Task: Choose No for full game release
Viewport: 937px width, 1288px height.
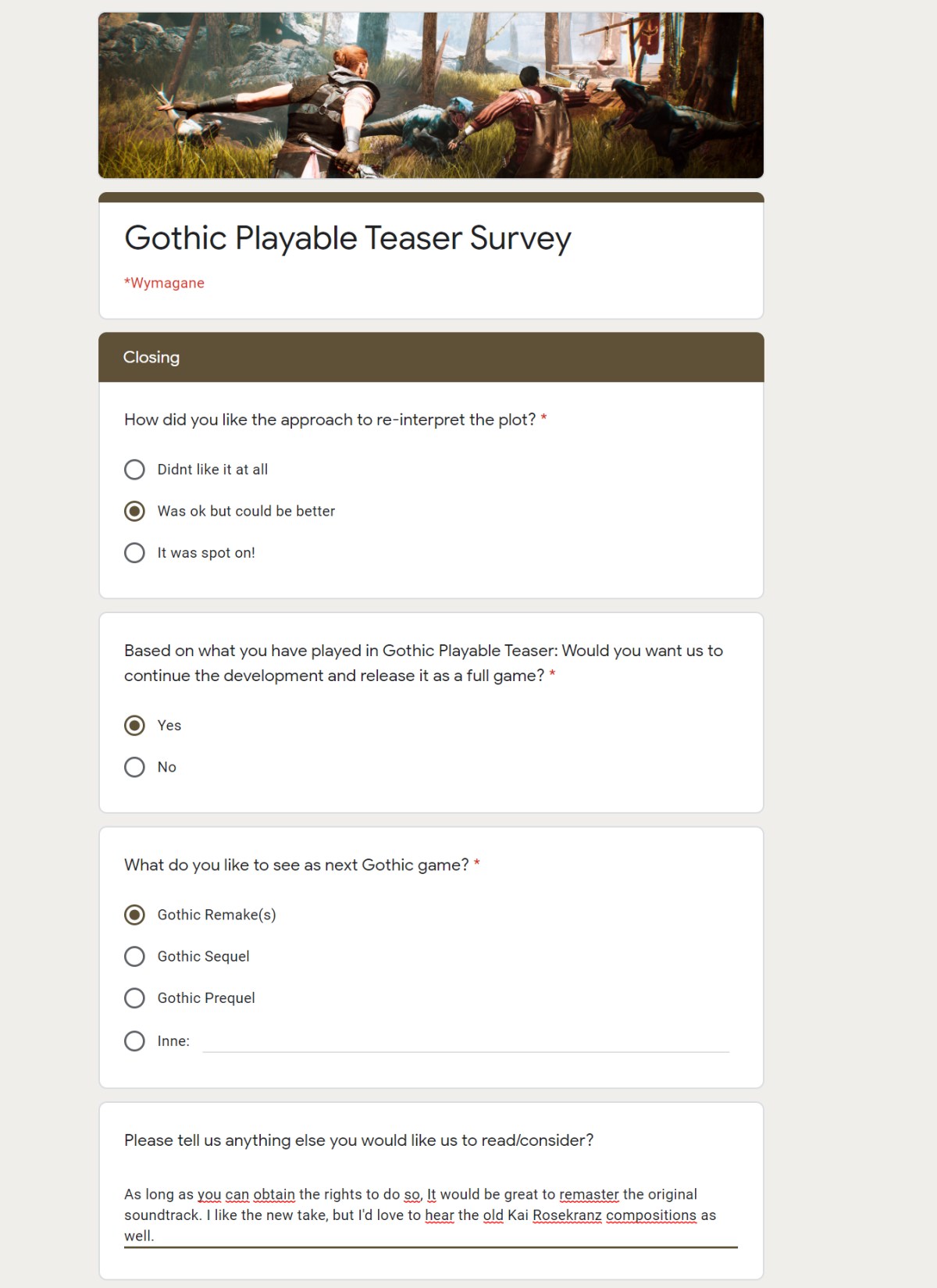Action: pos(134,767)
